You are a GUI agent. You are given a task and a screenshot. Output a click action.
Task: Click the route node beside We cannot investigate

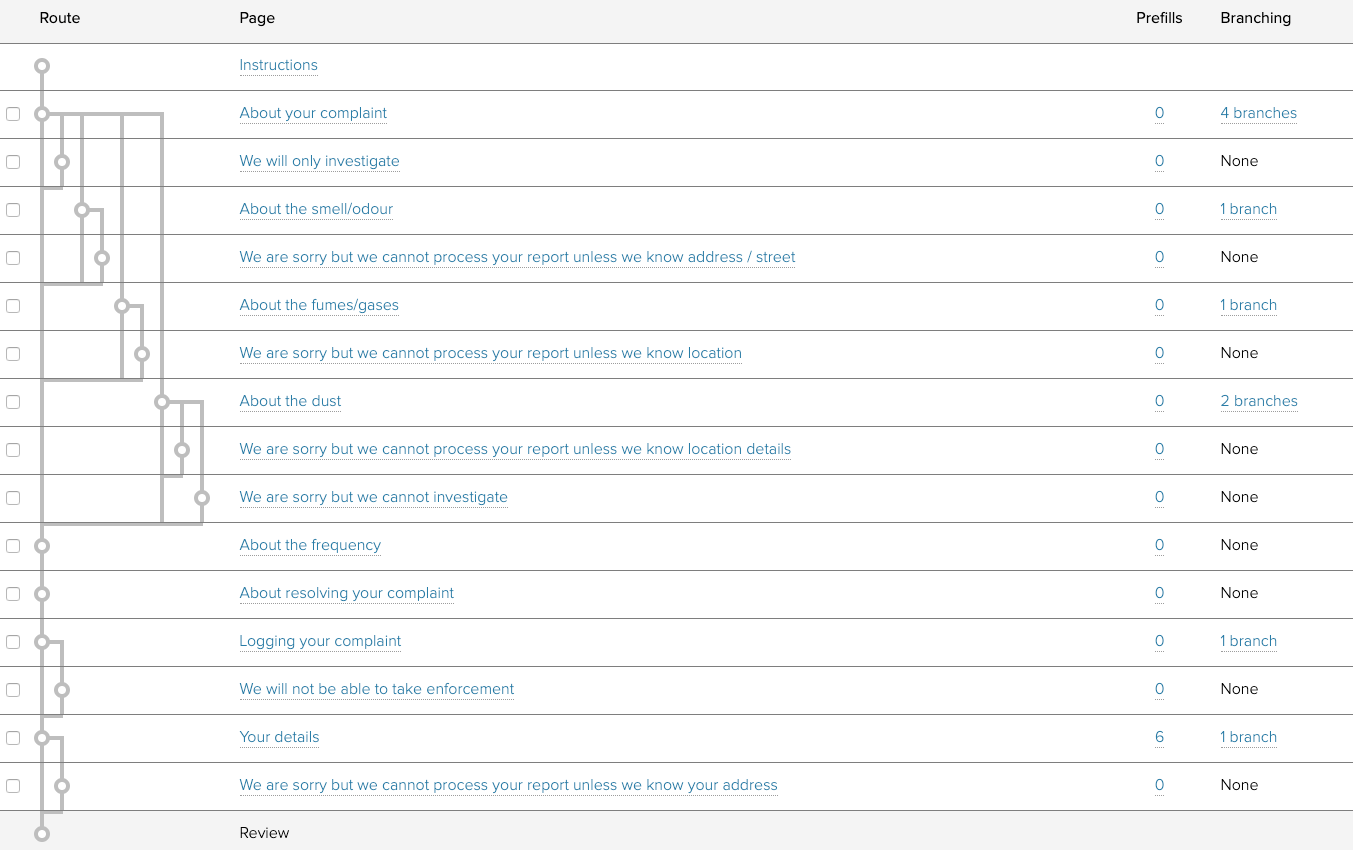201,498
